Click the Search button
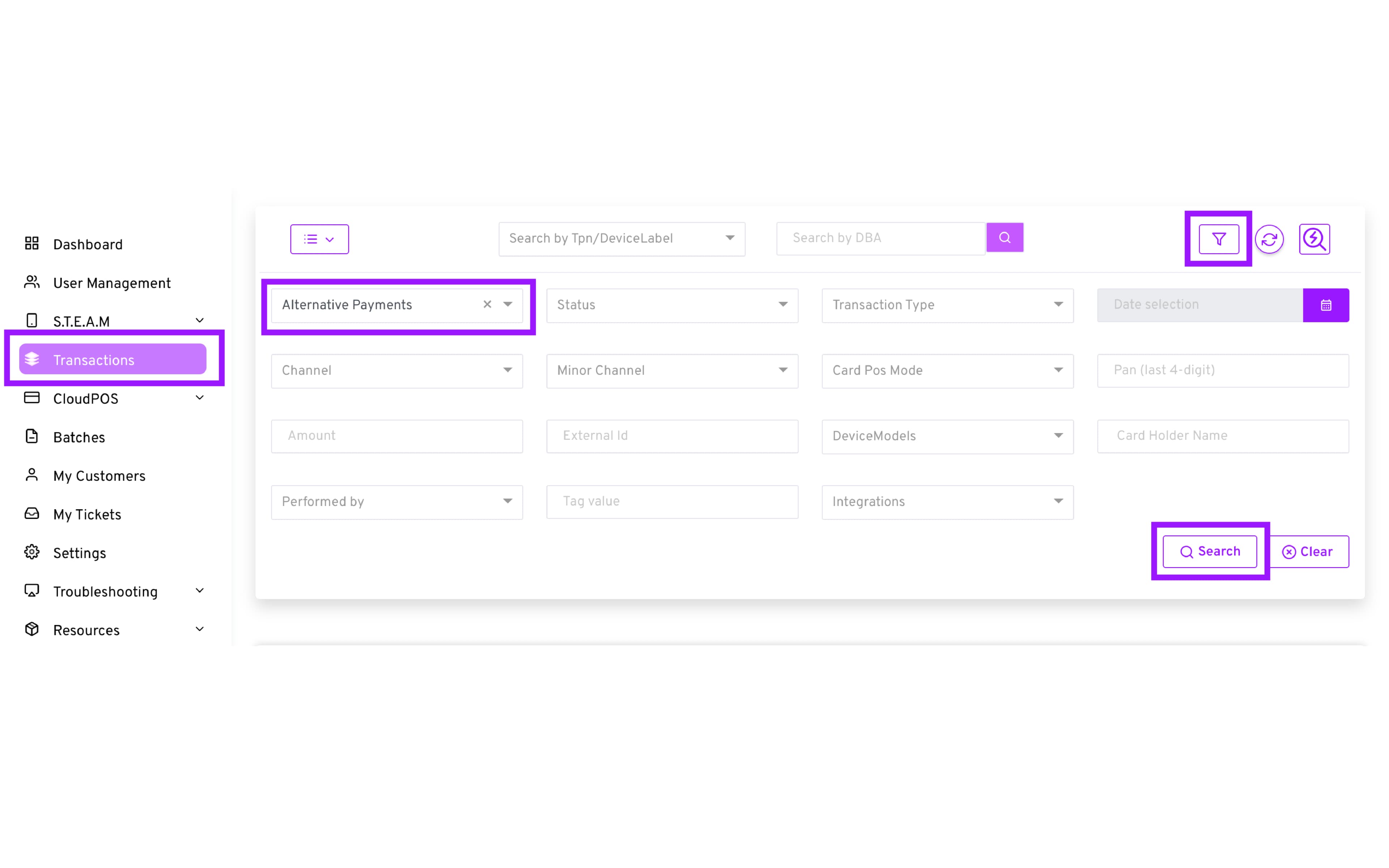This screenshot has width=1389, height=868. (x=1209, y=552)
